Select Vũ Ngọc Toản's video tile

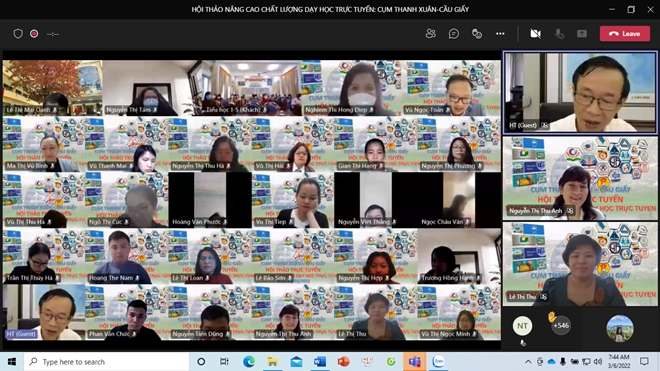pos(451,88)
